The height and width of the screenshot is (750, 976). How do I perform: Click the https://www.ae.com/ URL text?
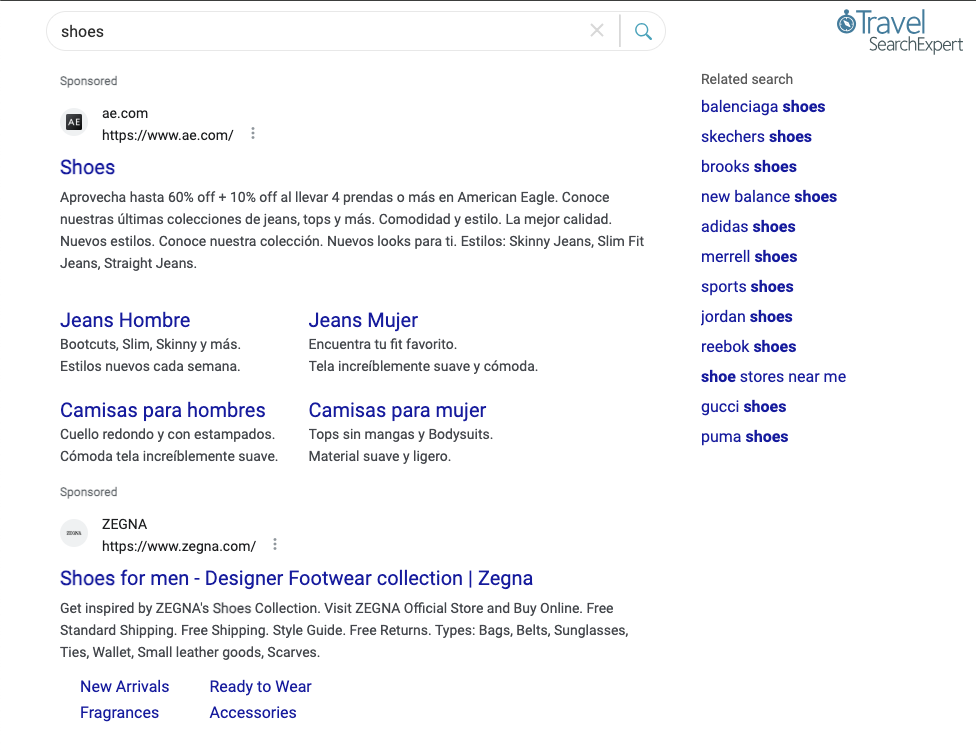point(168,135)
